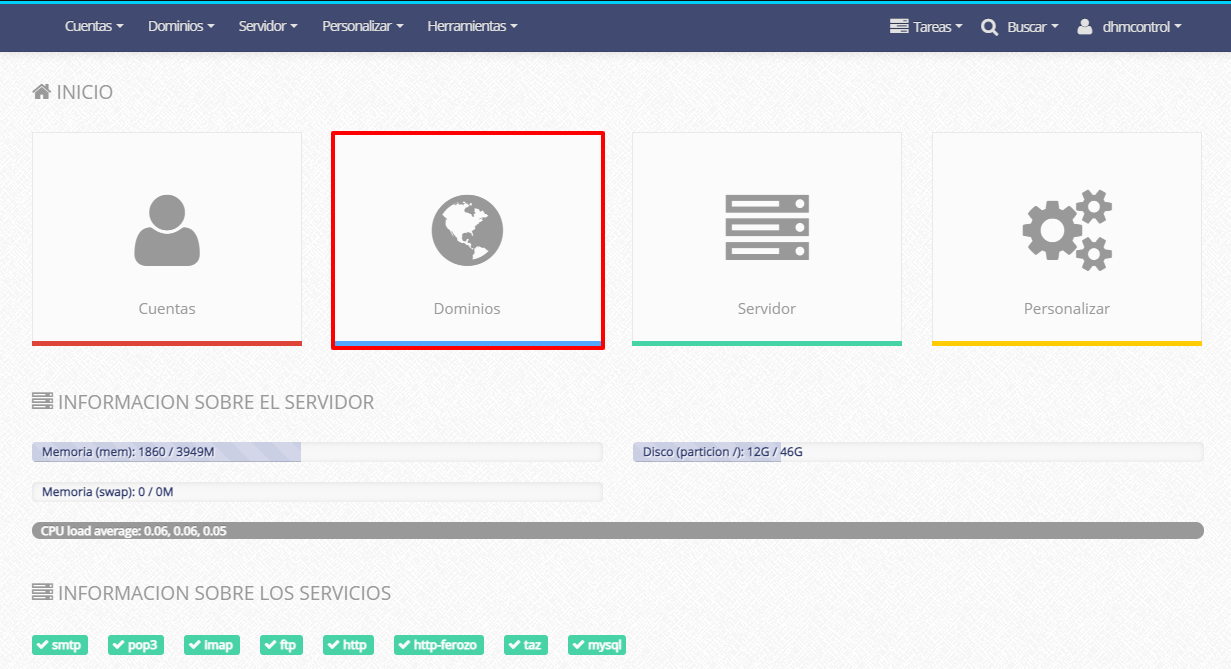Viewport: 1231px width, 669px height.
Task: Click the Disco partition usage bar
Action: pos(917,452)
